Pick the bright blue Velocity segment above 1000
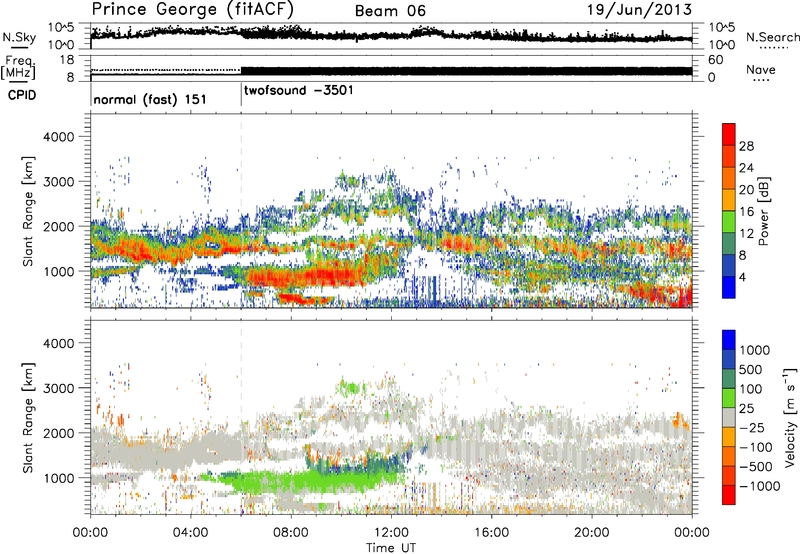Viewport: 800px width, 554px height. pyautogui.click(x=729, y=340)
